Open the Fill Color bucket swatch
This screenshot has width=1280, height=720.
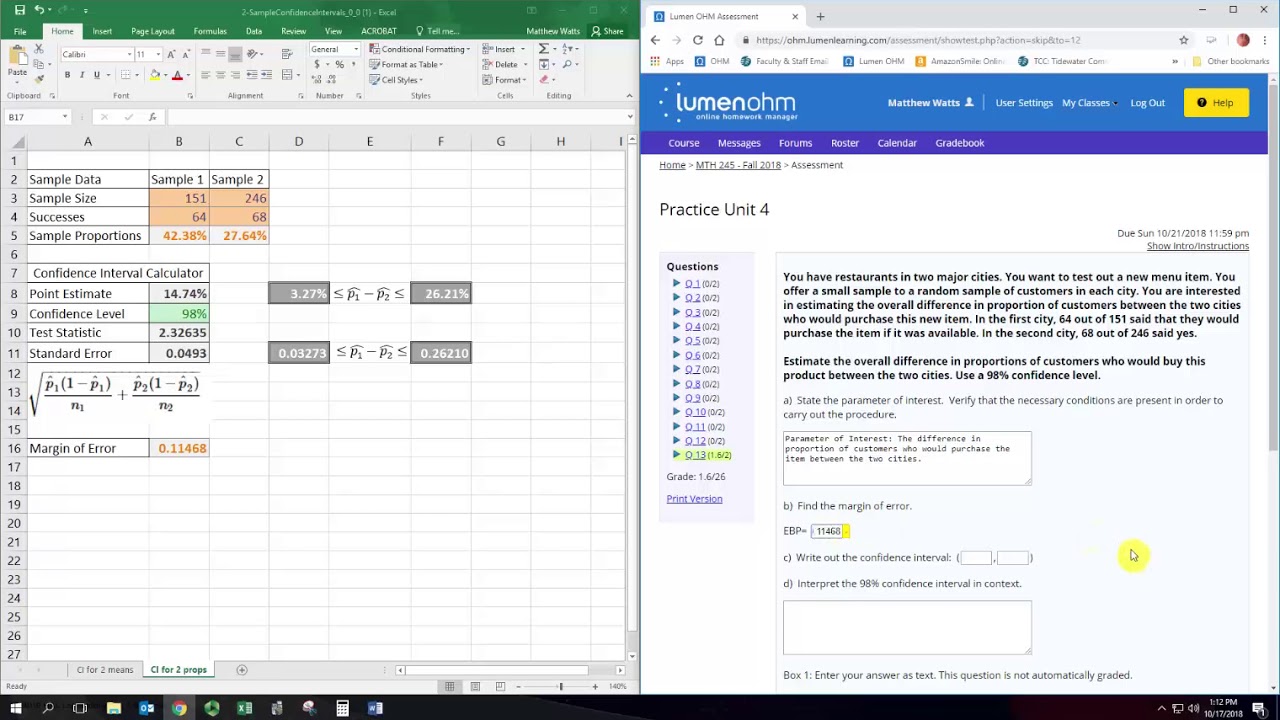pyautogui.click(x=154, y=75)
